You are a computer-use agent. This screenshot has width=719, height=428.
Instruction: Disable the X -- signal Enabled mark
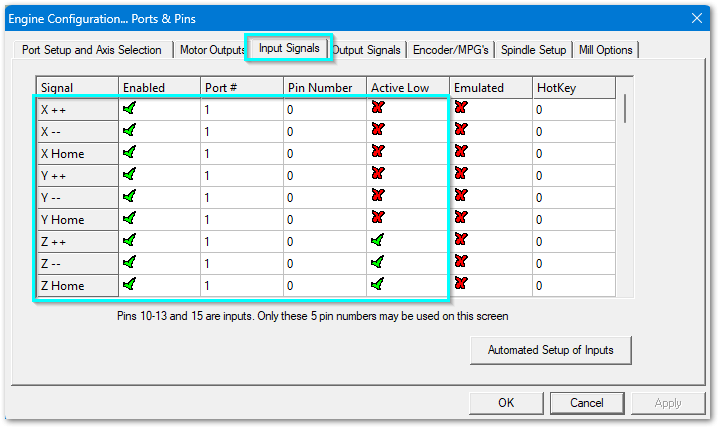[129, 131]
